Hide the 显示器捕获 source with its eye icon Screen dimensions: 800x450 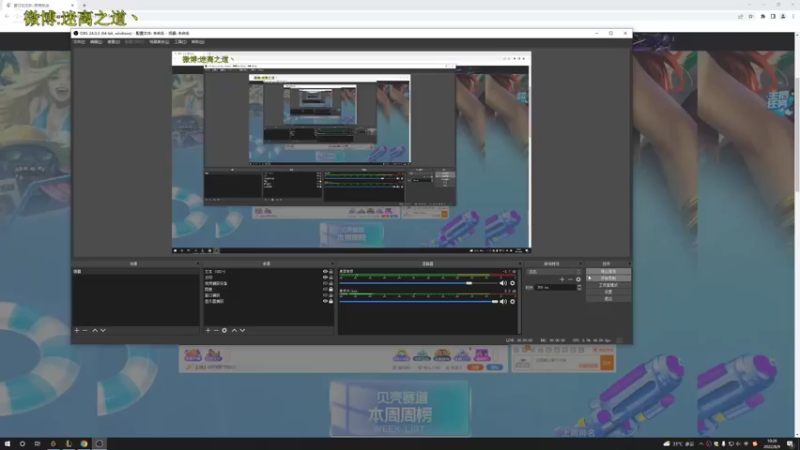click(x=325, y=301)
